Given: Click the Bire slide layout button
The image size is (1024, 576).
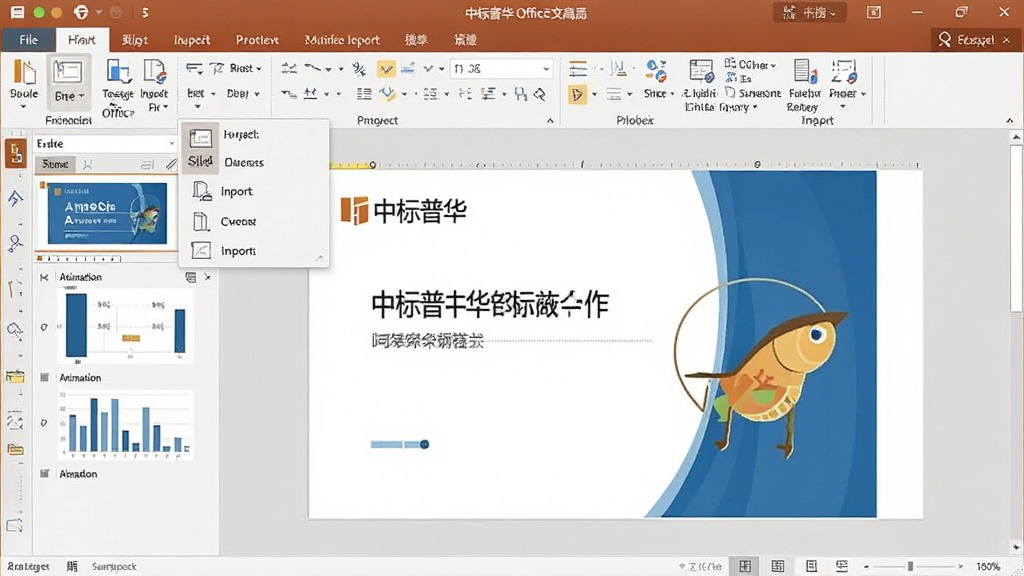Looking at the screenshot, I should (x=69, y=80).
